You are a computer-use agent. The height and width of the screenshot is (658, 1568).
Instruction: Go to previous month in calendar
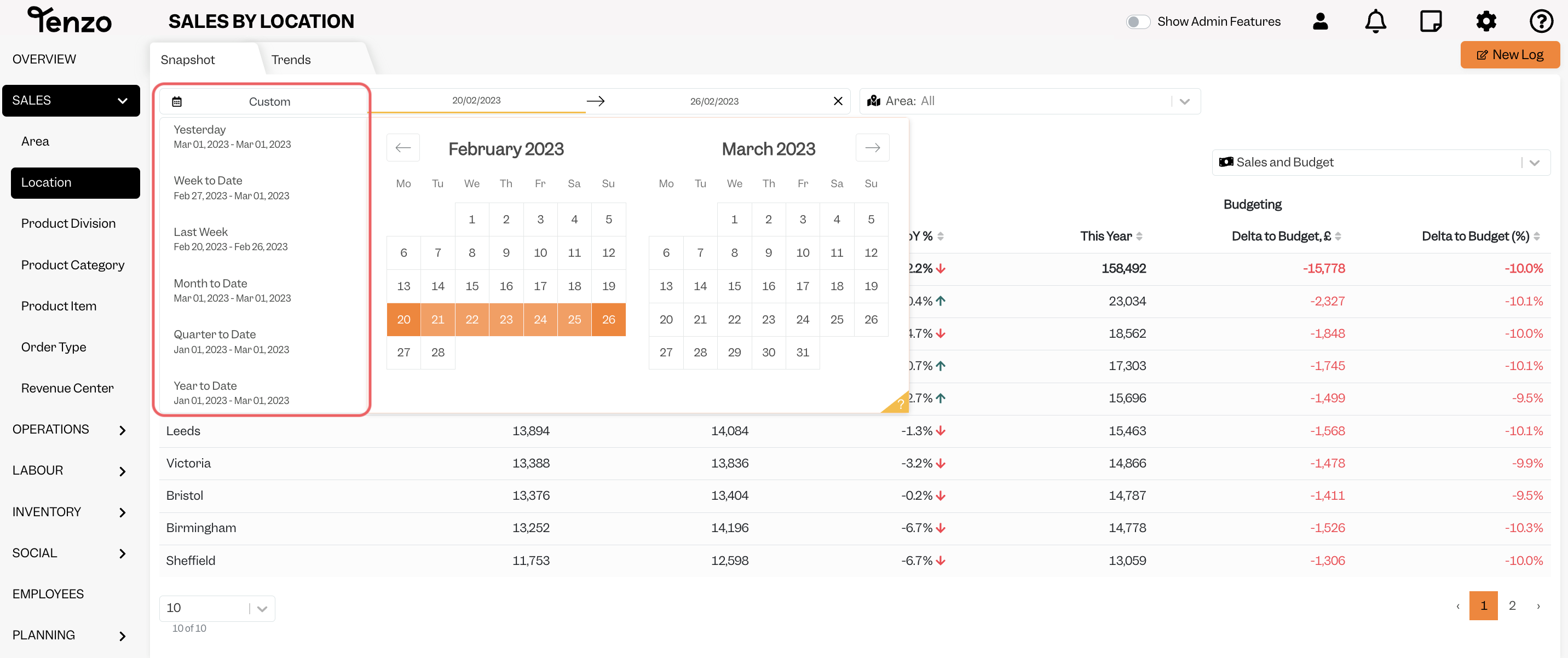(403, 148)
